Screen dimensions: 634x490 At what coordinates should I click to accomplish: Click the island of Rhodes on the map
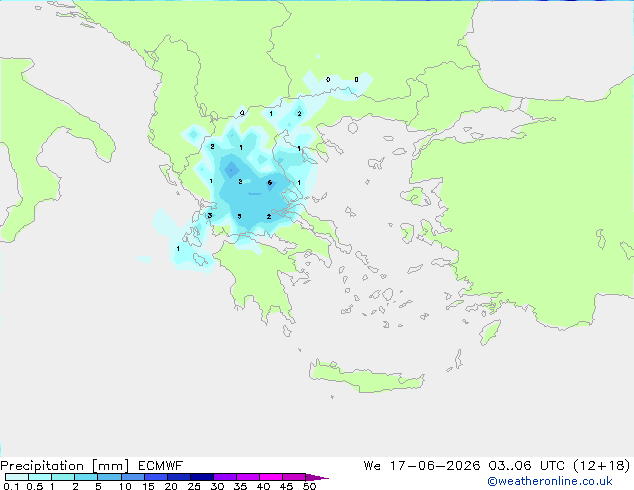pyautogui.click(x=490, y=332)
